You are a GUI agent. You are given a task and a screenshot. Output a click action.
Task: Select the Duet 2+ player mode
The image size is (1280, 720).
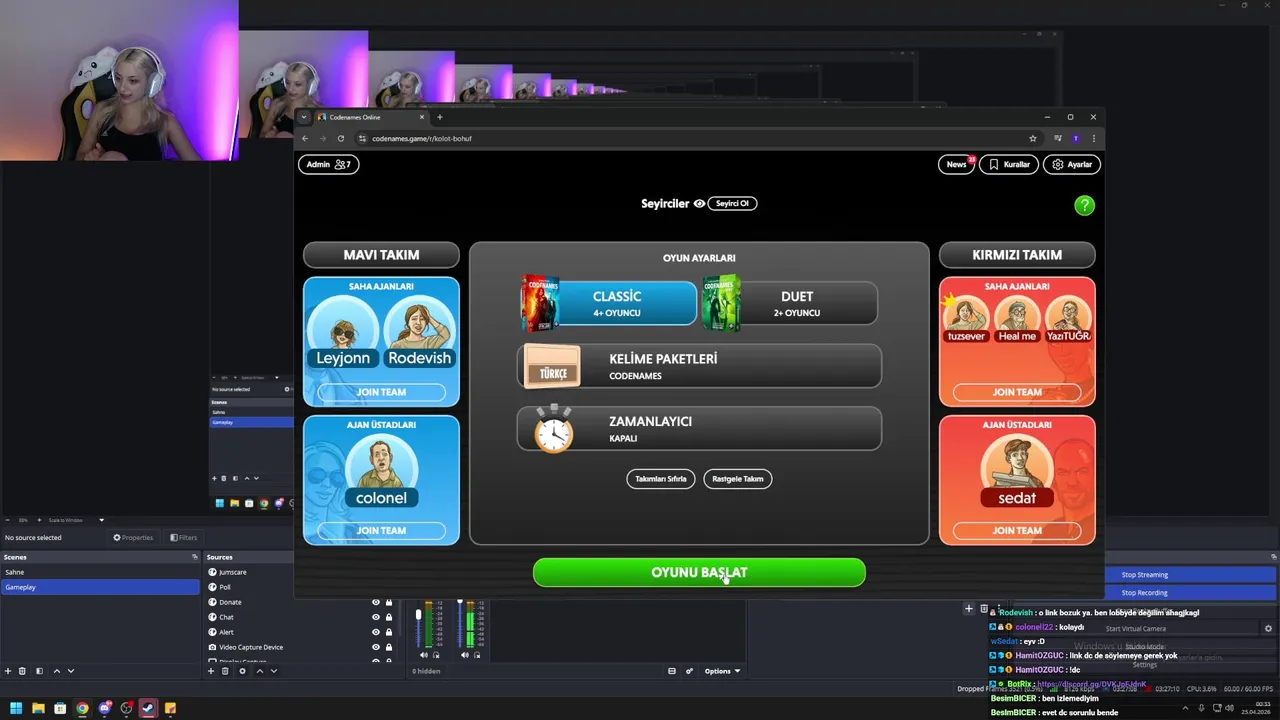[x=789, y=303]
